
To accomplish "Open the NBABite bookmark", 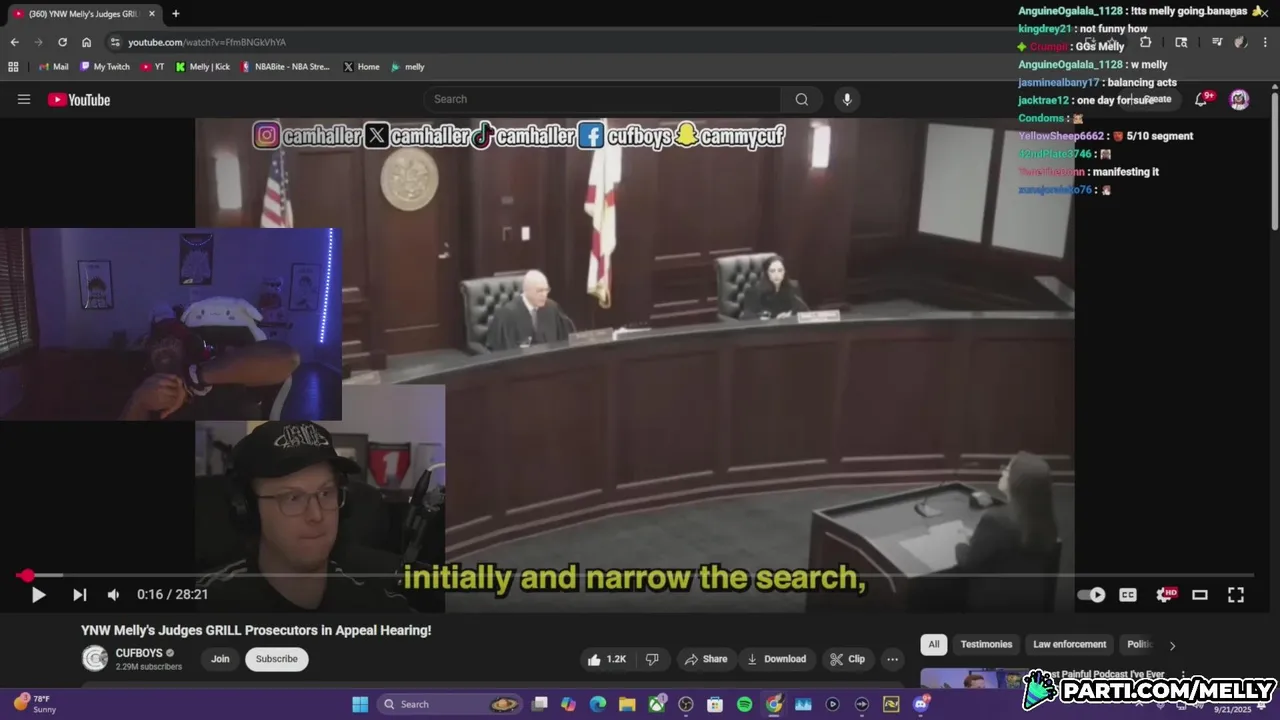I will point(285,67).
